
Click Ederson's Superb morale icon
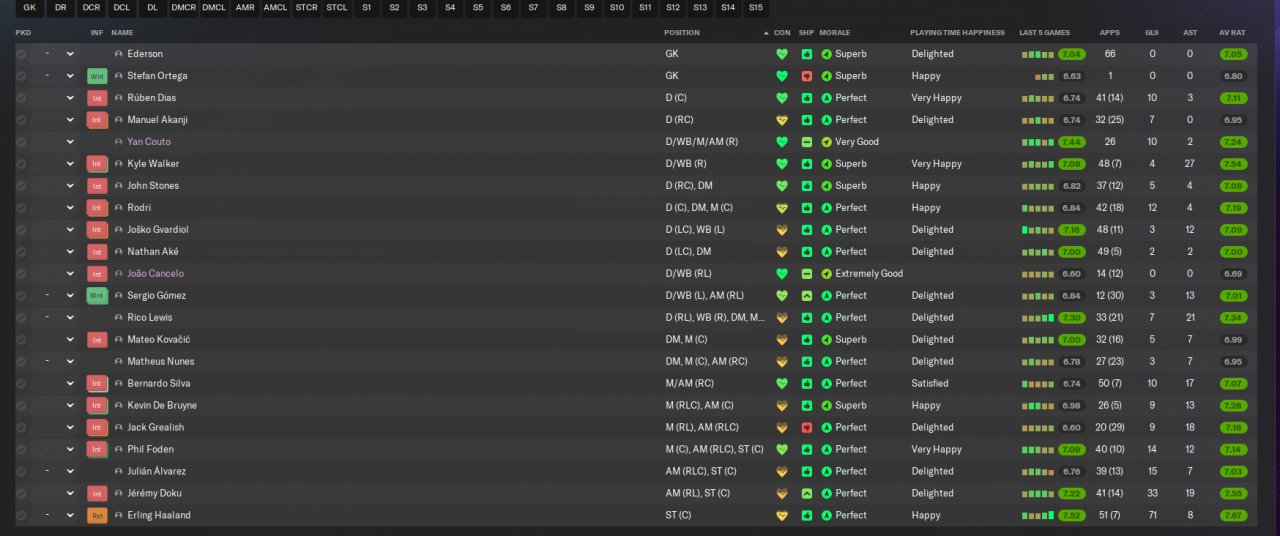826,54
